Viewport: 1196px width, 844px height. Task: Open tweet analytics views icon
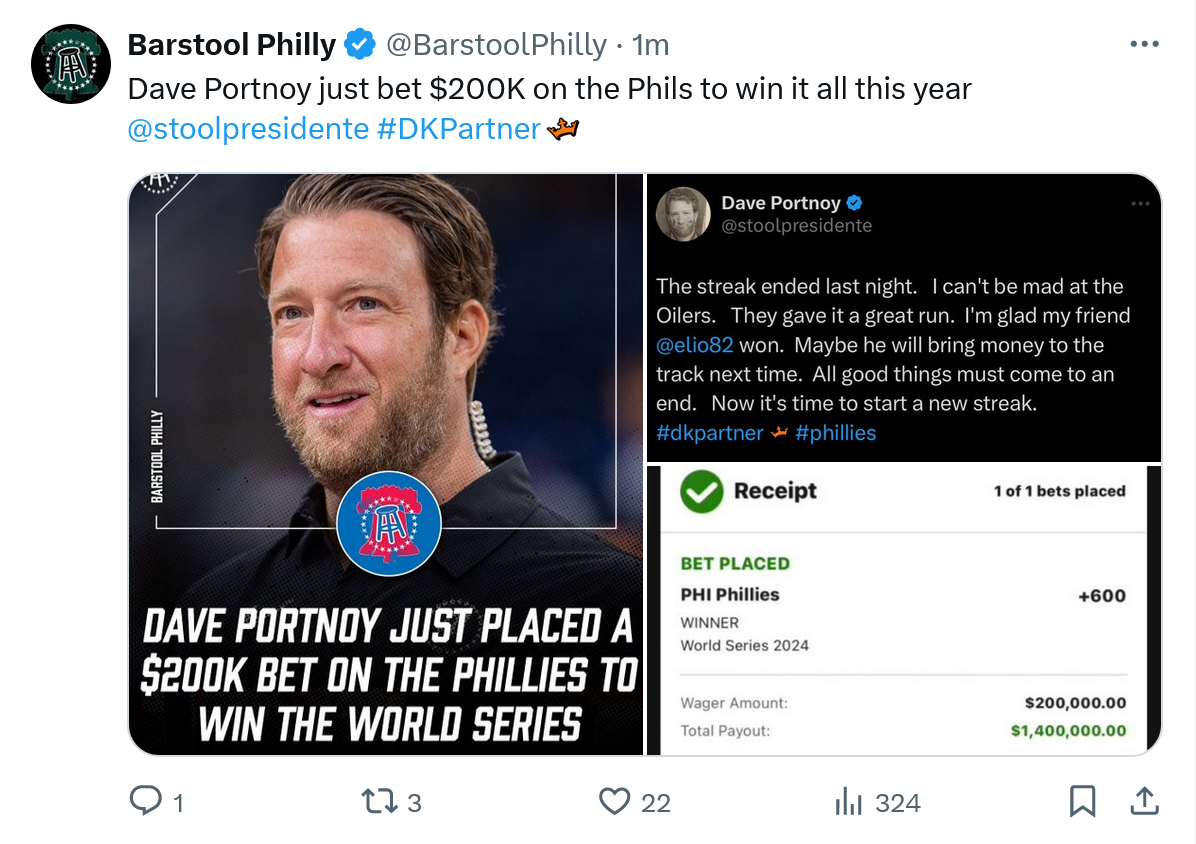click(x=849, y=801)
